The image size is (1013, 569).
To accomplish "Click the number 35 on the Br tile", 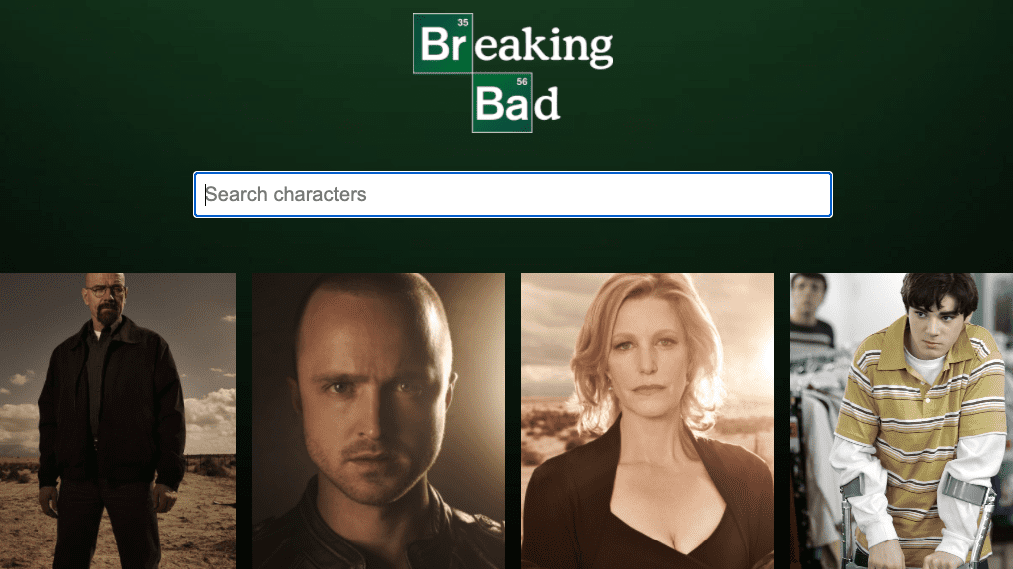I will (463, 23).
